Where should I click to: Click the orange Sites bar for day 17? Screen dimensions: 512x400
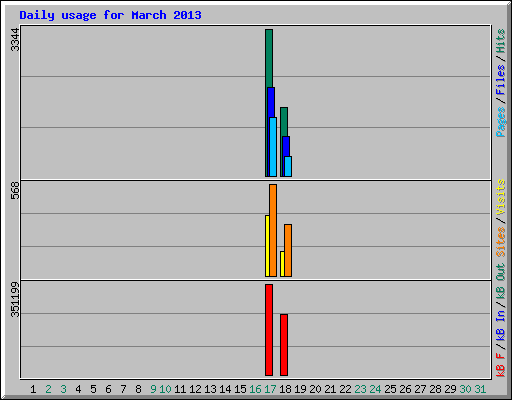[x=273, y=230]
